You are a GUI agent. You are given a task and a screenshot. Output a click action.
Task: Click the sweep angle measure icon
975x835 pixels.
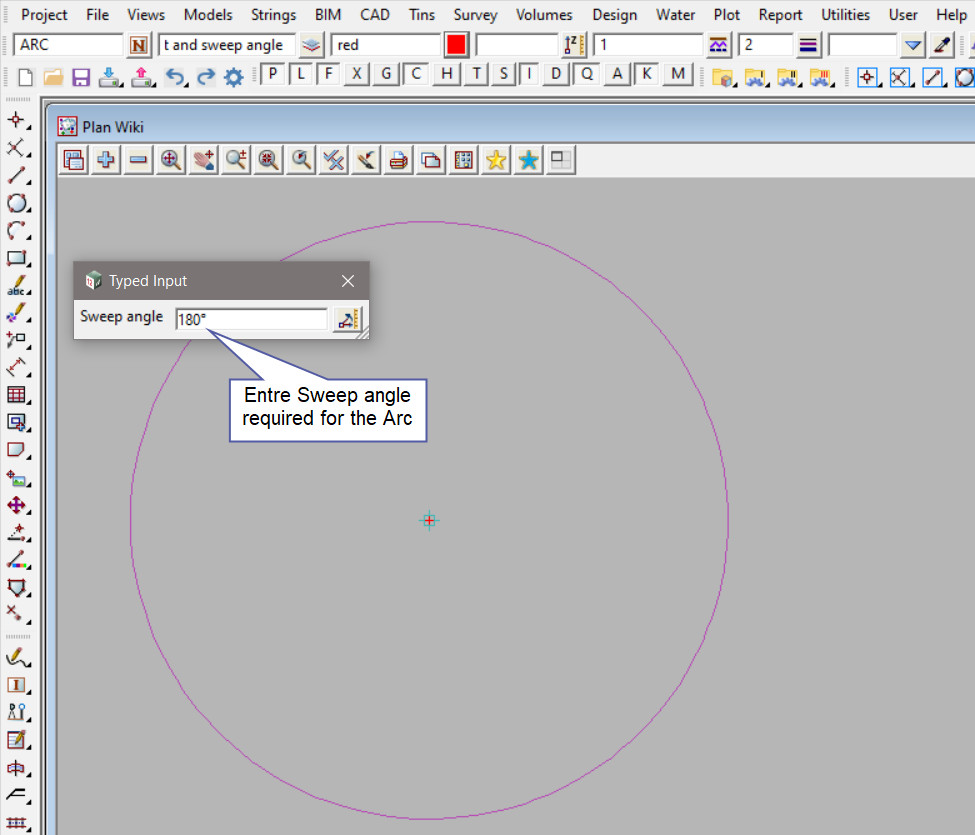(346, 320)
